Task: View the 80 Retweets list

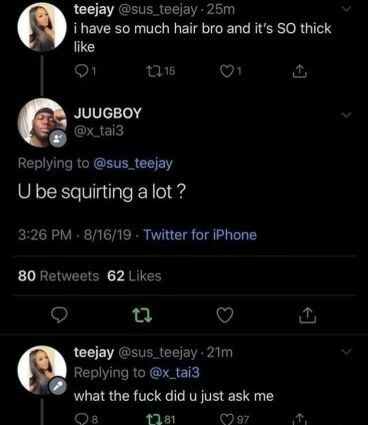Action: pos(58,276)
